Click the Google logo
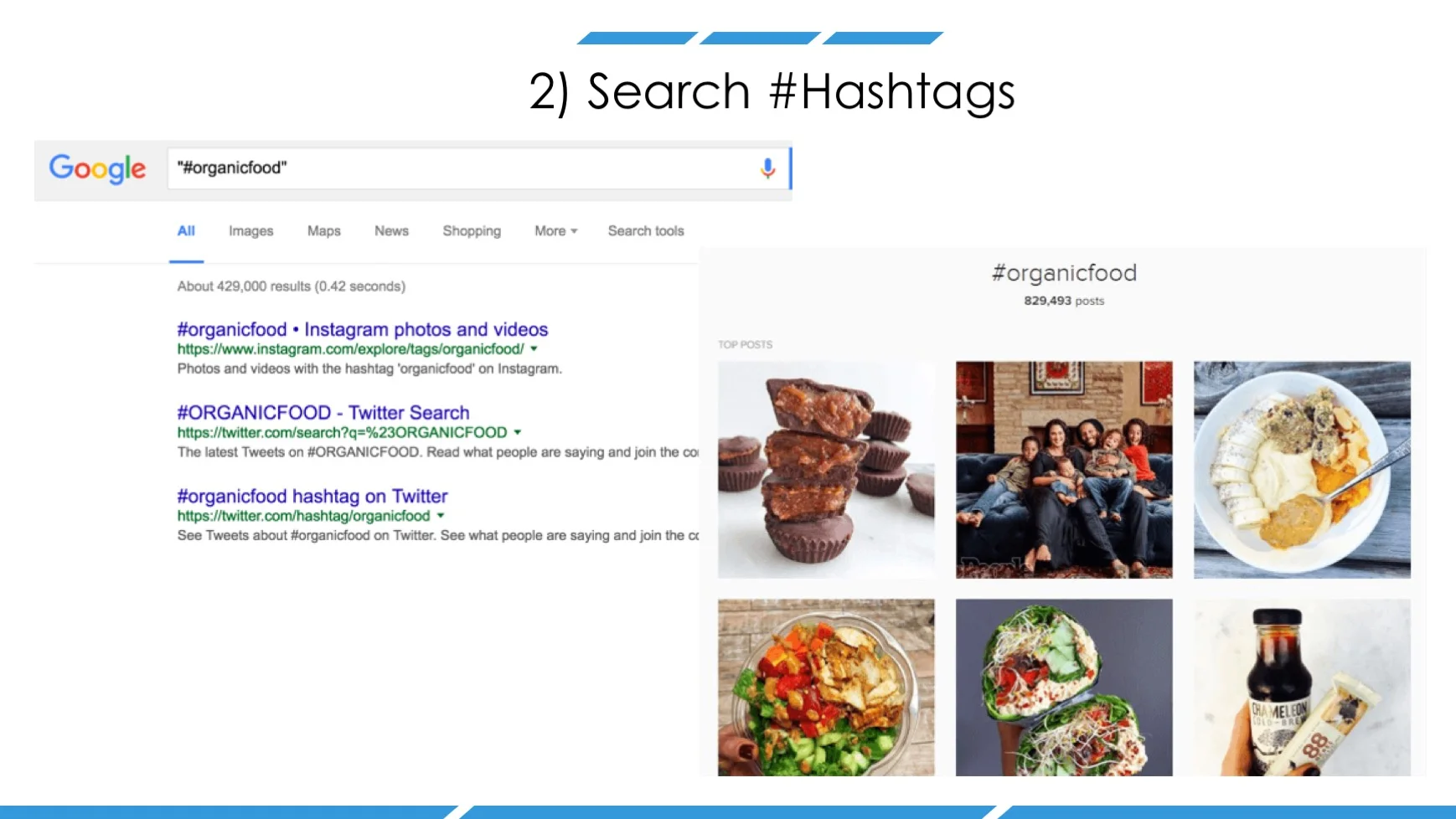1456x819 pixels. 97,169
